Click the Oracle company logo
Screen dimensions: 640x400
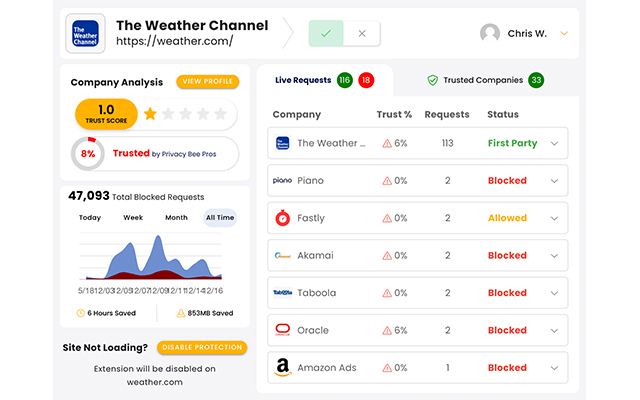(282, 330)
